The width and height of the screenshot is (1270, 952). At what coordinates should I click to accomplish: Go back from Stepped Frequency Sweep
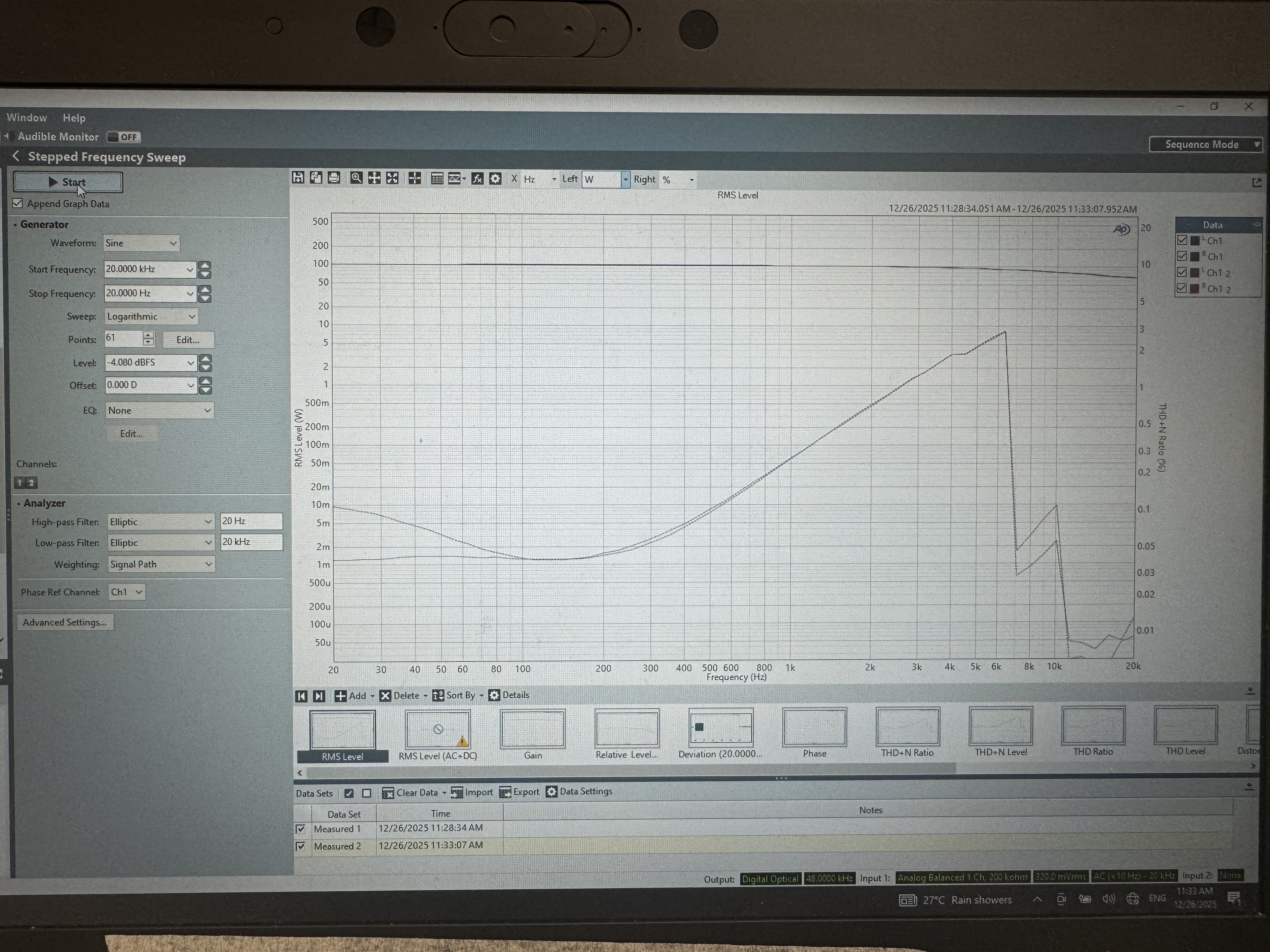click(x=16, y=156)
